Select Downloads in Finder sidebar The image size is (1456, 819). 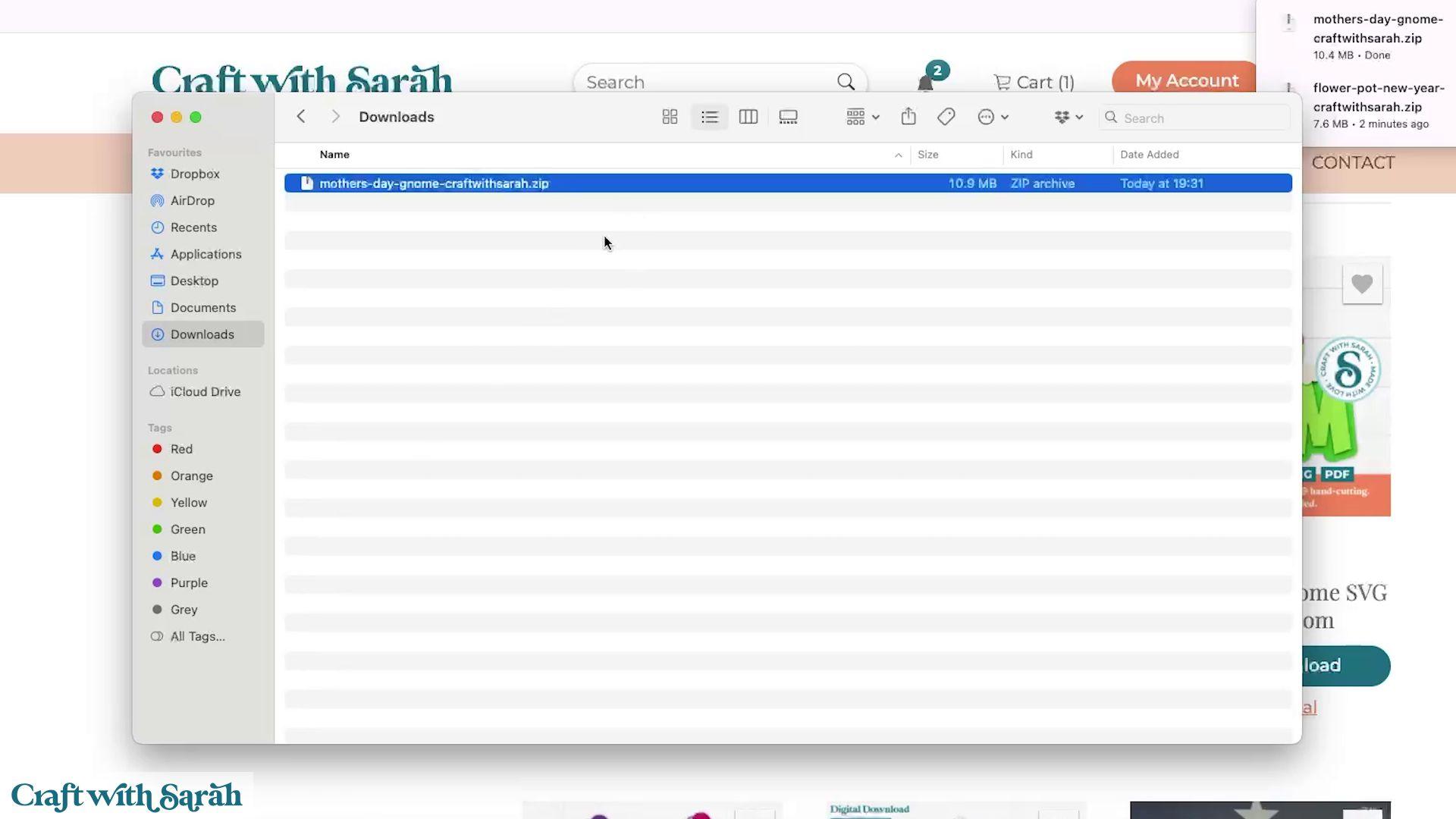coord(202,334)
